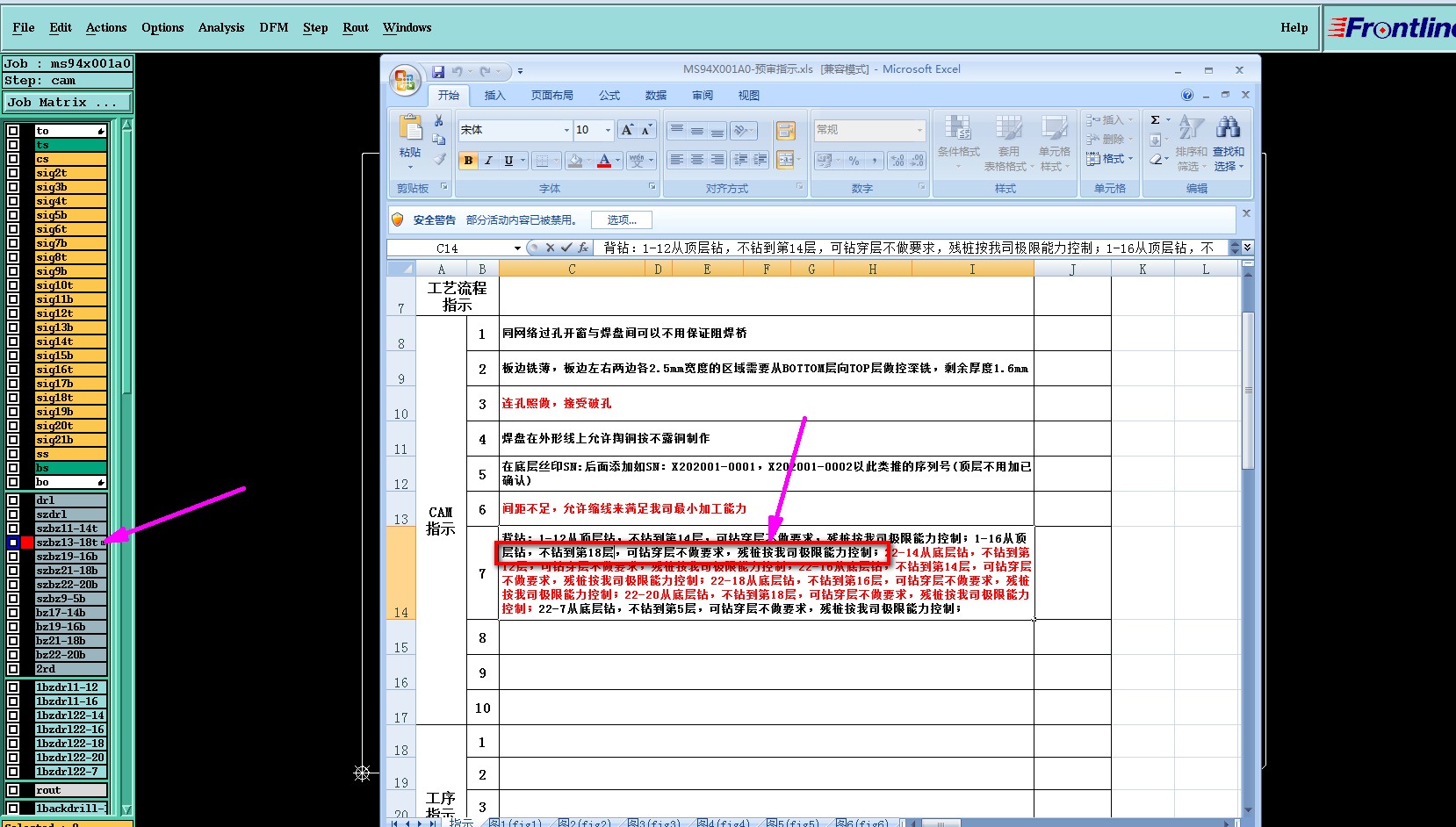1456x827 pixels.
Task: Click the Wrap Text icon
Action: pos(785,131)
